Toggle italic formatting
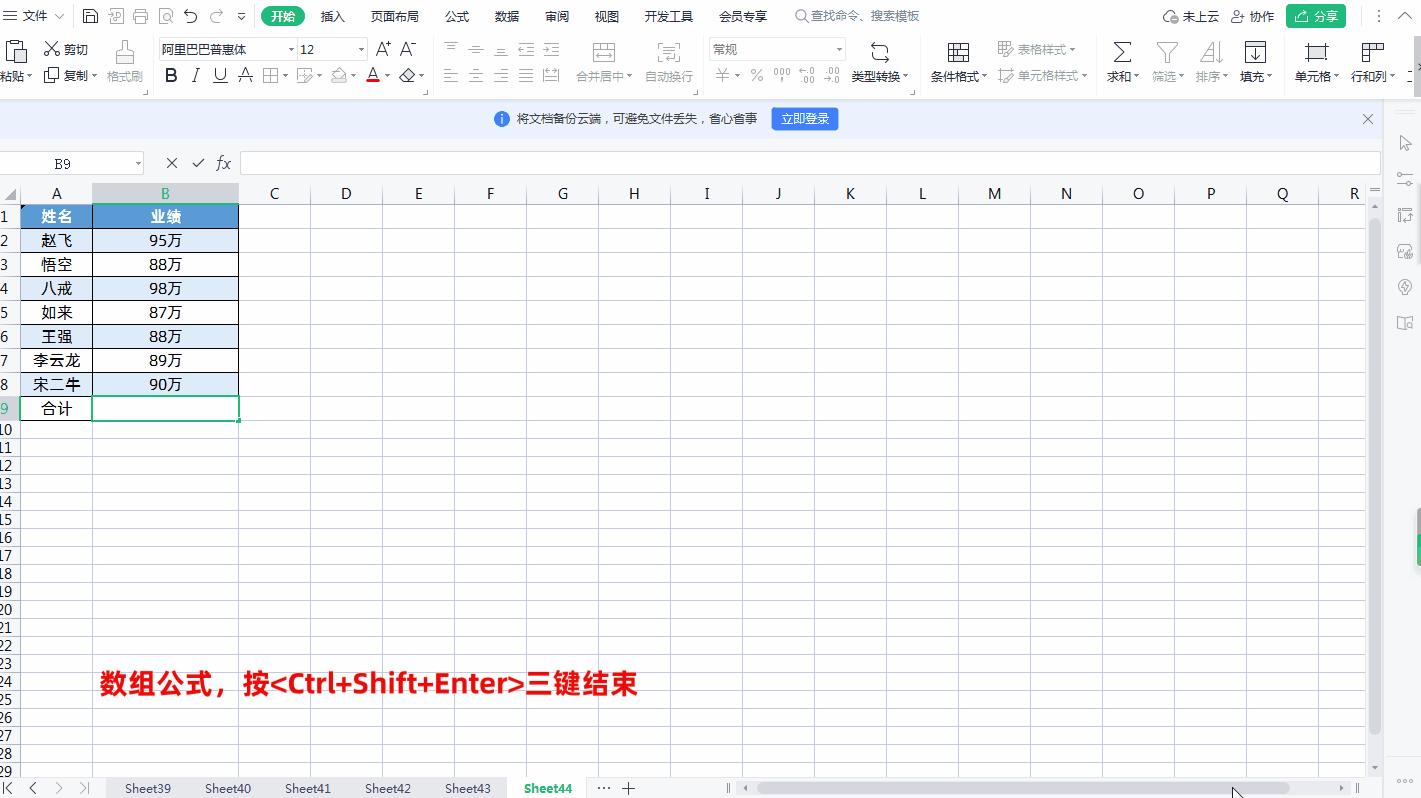The image size is (1421, 798). [x=195, y=75]
